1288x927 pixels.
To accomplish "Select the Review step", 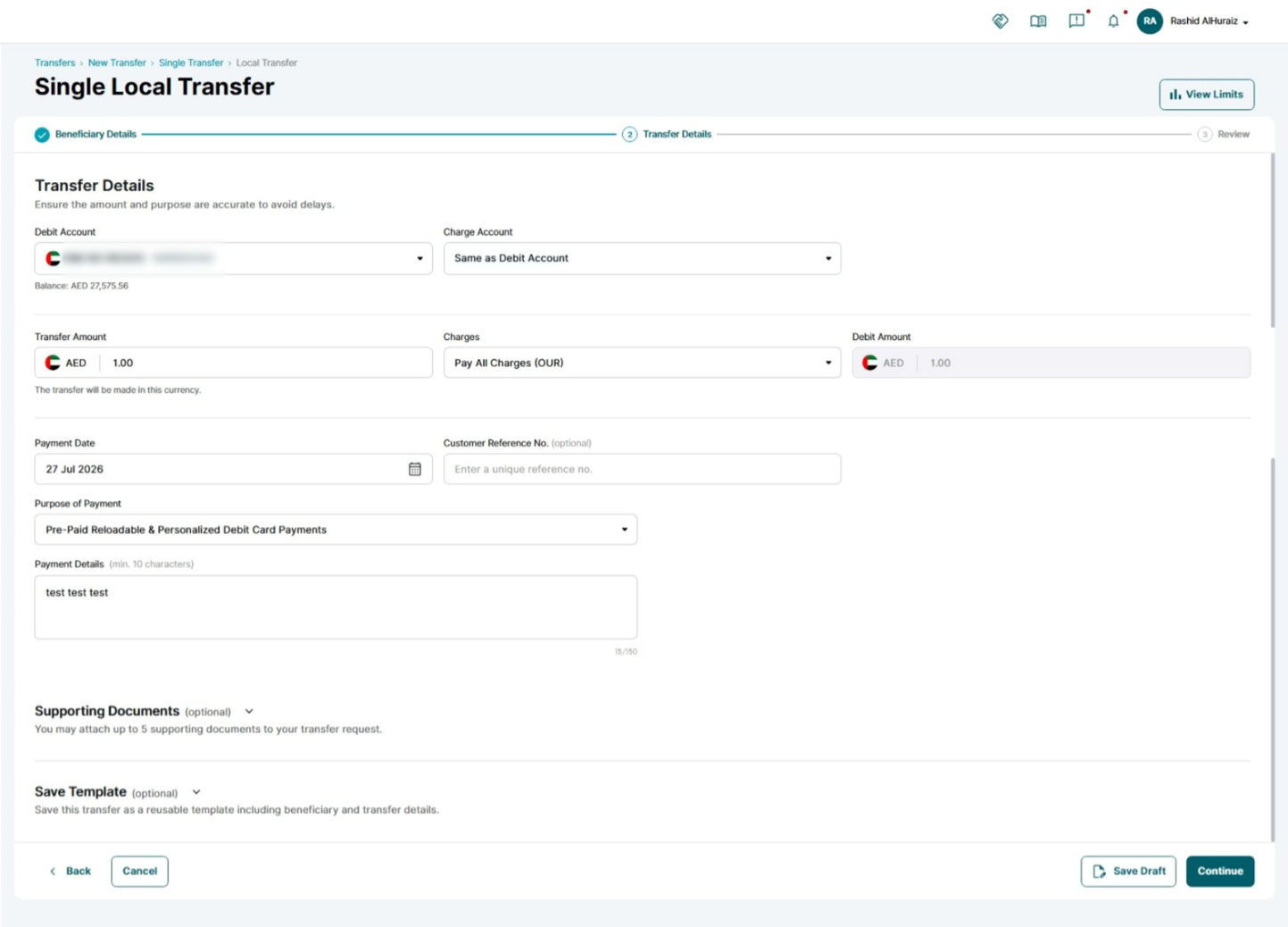I will click(1224, 134).
